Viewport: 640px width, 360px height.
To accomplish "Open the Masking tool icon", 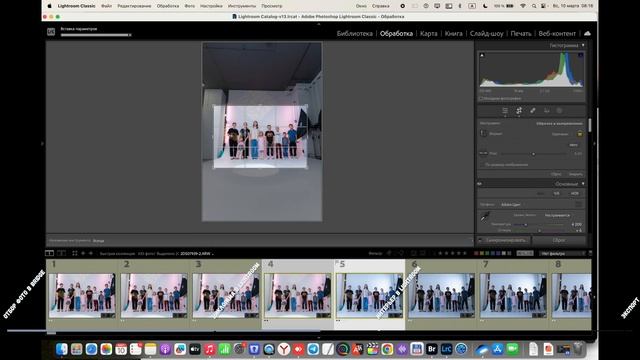I will pyautogui.click(x=560, y=111).
